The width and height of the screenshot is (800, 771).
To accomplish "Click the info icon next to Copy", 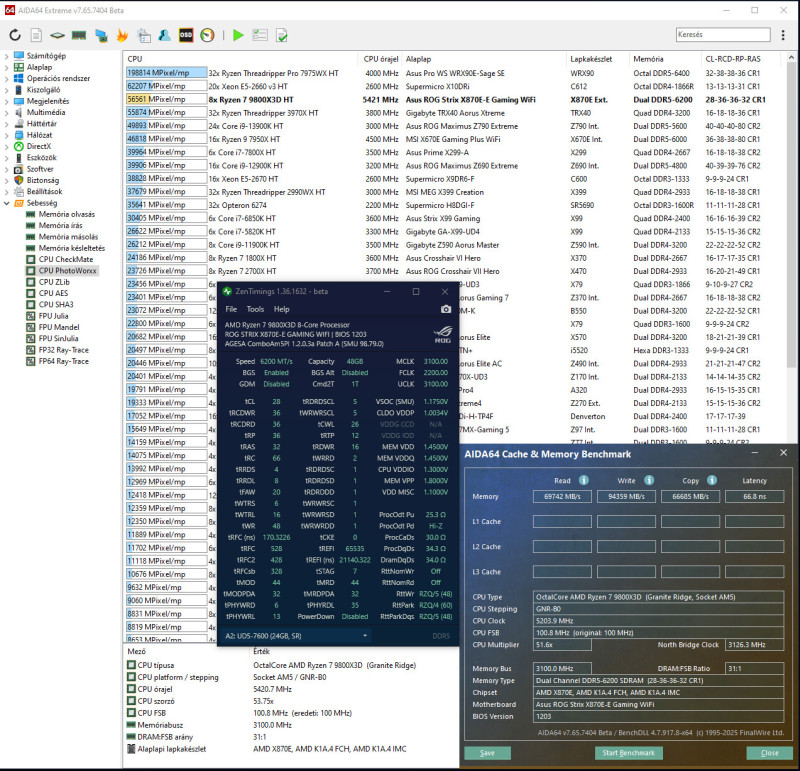I will (713, 479).
